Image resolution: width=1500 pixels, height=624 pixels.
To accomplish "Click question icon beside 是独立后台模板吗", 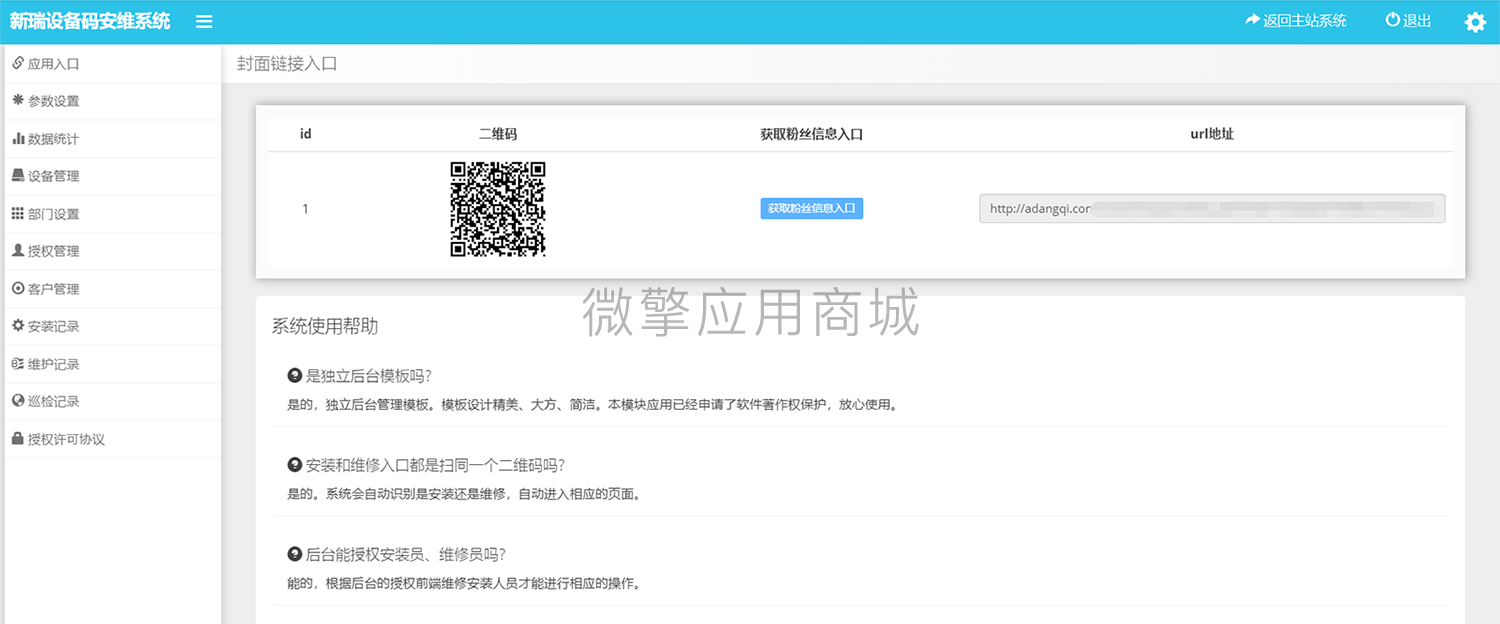I will tap(295, 376).
